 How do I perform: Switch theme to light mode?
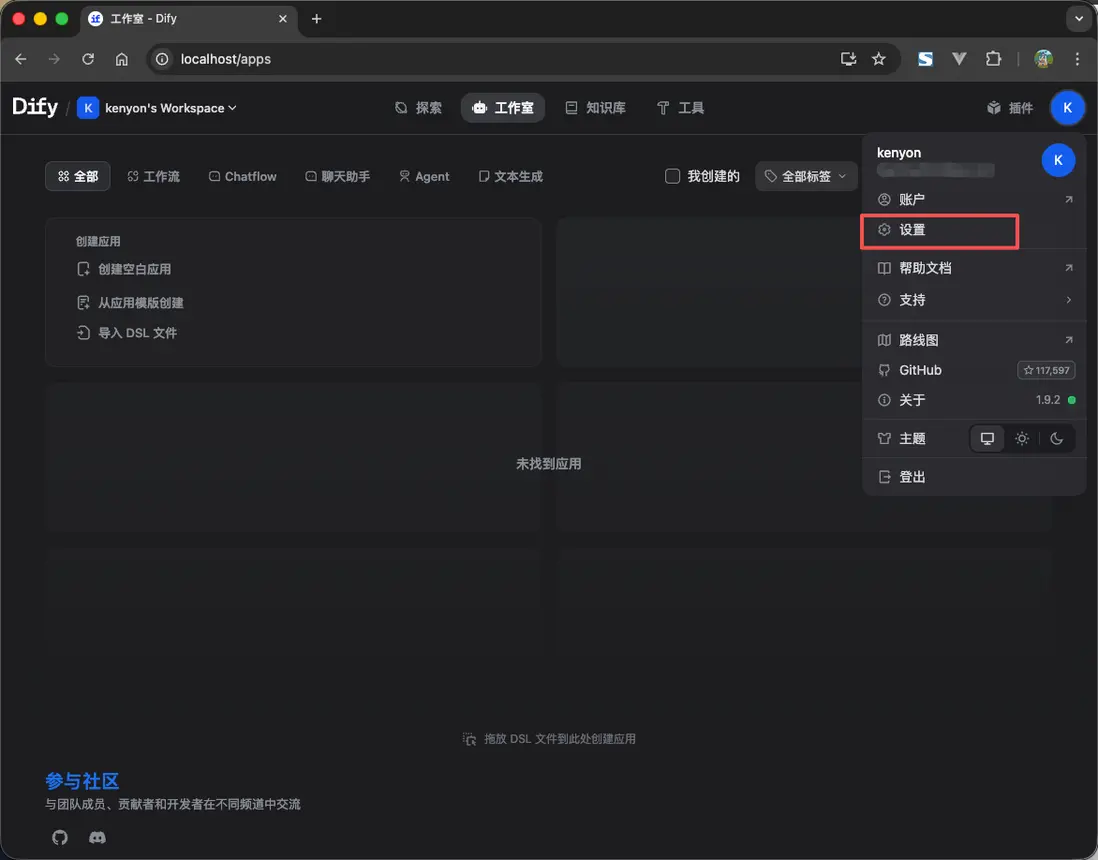(1022, 438)
